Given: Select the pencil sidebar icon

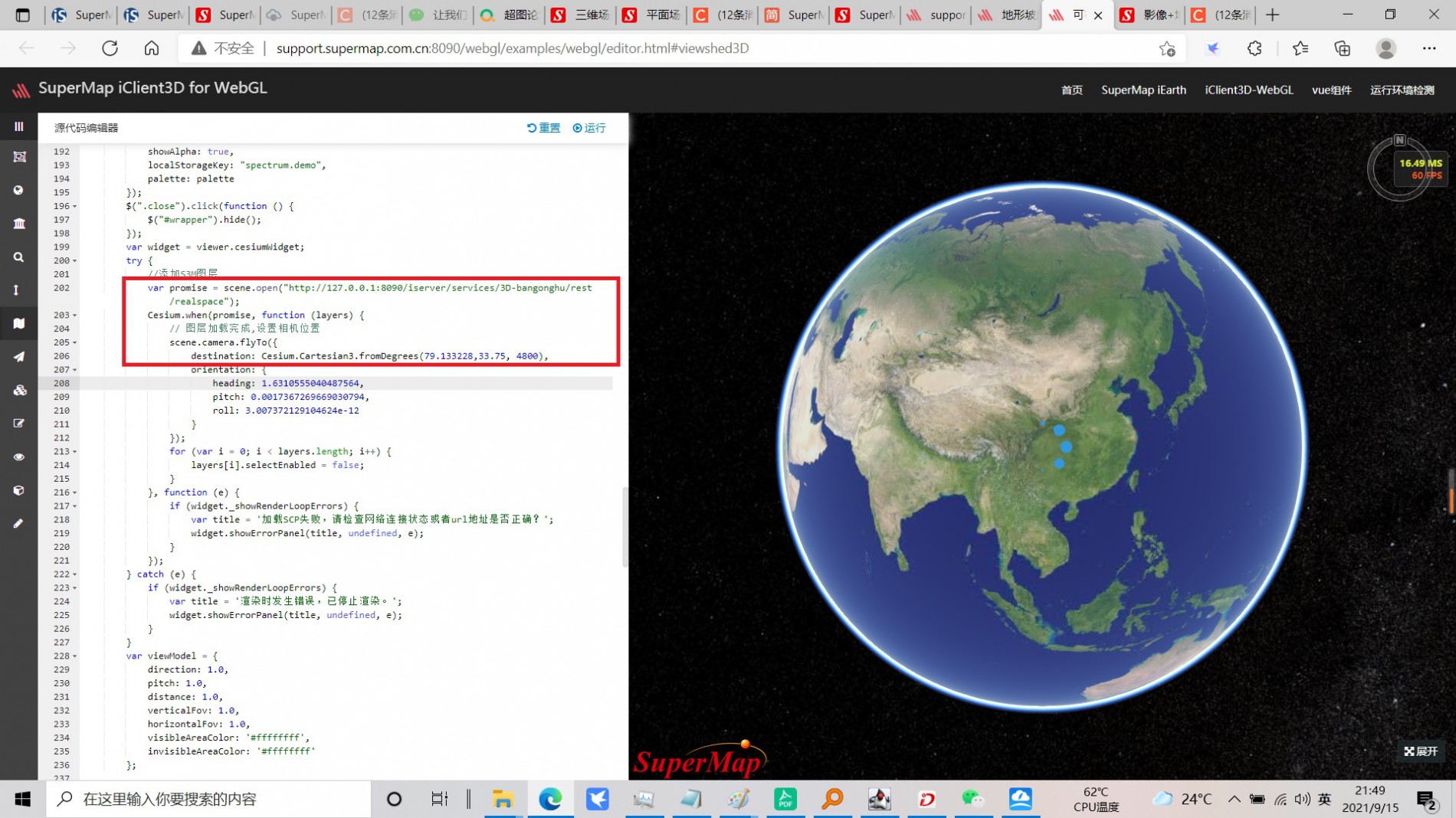Looking at the screenshot, I should tap(18, 524).
